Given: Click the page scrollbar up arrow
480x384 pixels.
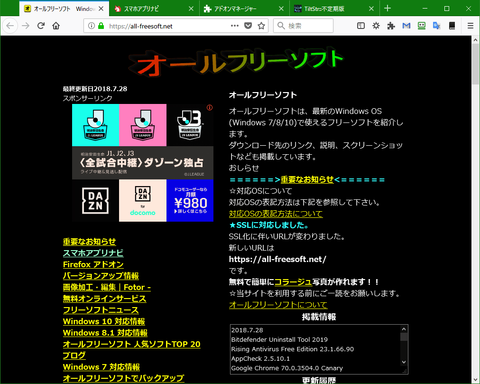Looking at the screenshot, I should point(475,40).
